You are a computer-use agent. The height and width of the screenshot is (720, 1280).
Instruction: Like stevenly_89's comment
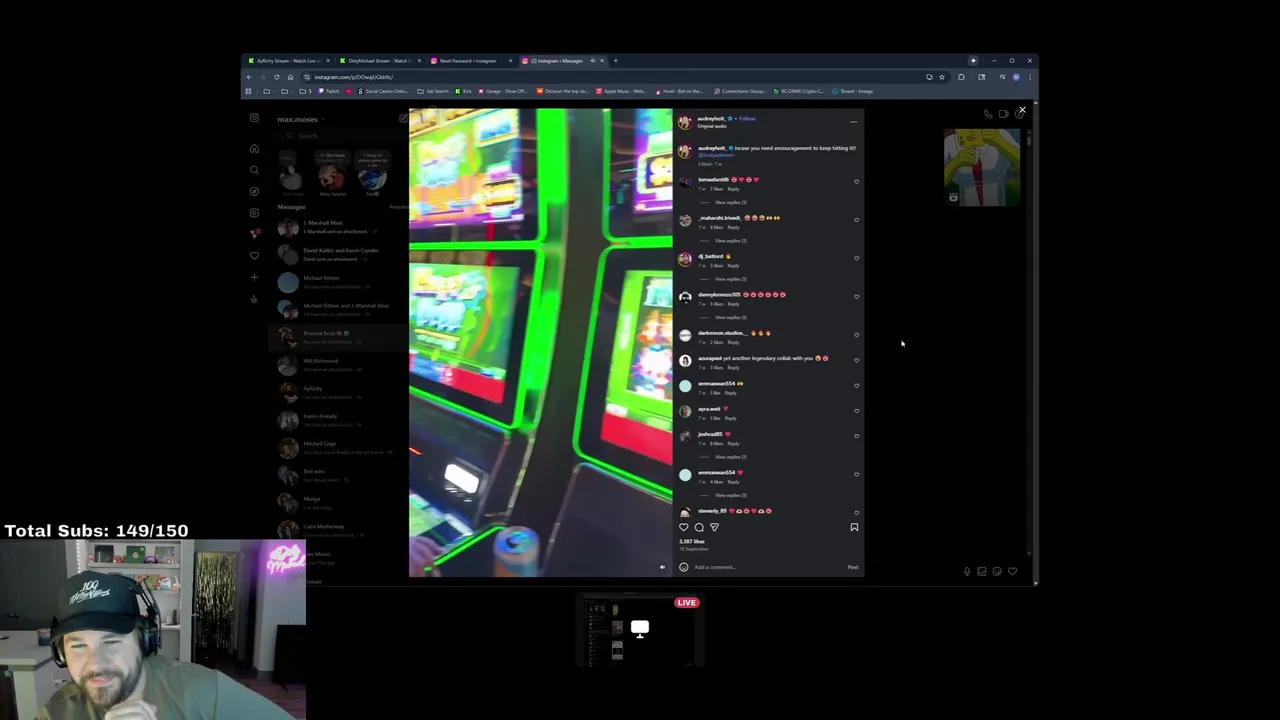click(856, 512)
